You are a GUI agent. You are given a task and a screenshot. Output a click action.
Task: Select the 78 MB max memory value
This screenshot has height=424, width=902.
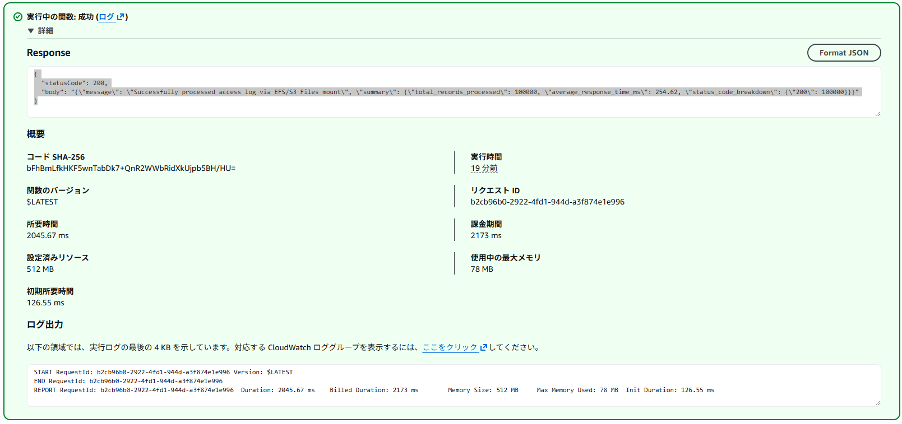(x=482, y=269)
